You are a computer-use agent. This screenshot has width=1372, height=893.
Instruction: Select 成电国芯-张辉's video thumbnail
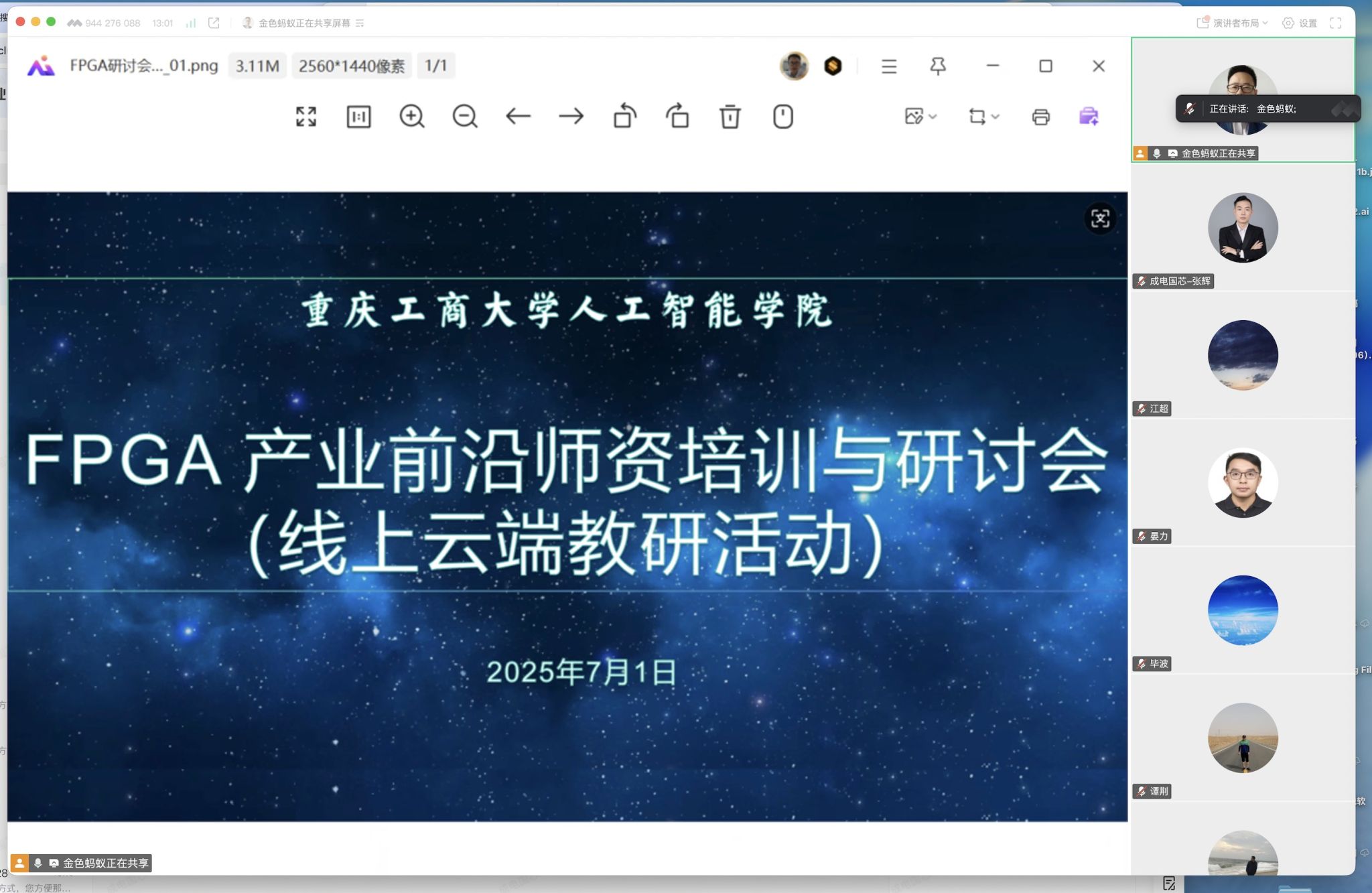pos(1243,228)
